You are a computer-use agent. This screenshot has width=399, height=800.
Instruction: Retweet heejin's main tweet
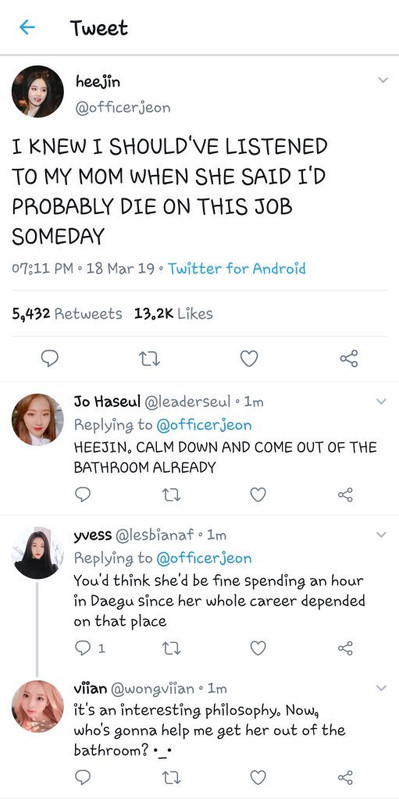(x=149, y=359)
